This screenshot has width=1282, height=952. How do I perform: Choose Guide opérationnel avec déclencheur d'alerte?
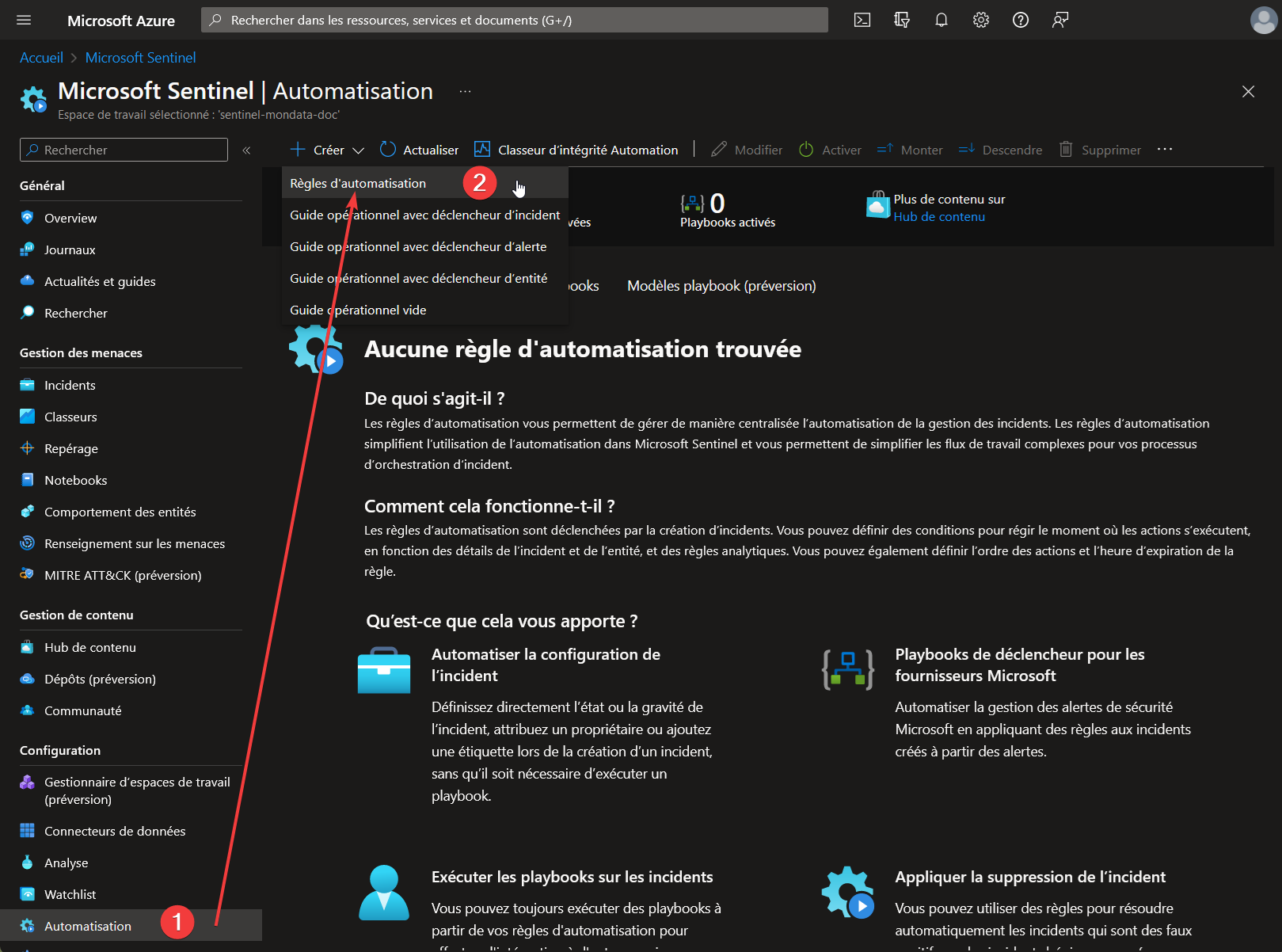[425, 246]
